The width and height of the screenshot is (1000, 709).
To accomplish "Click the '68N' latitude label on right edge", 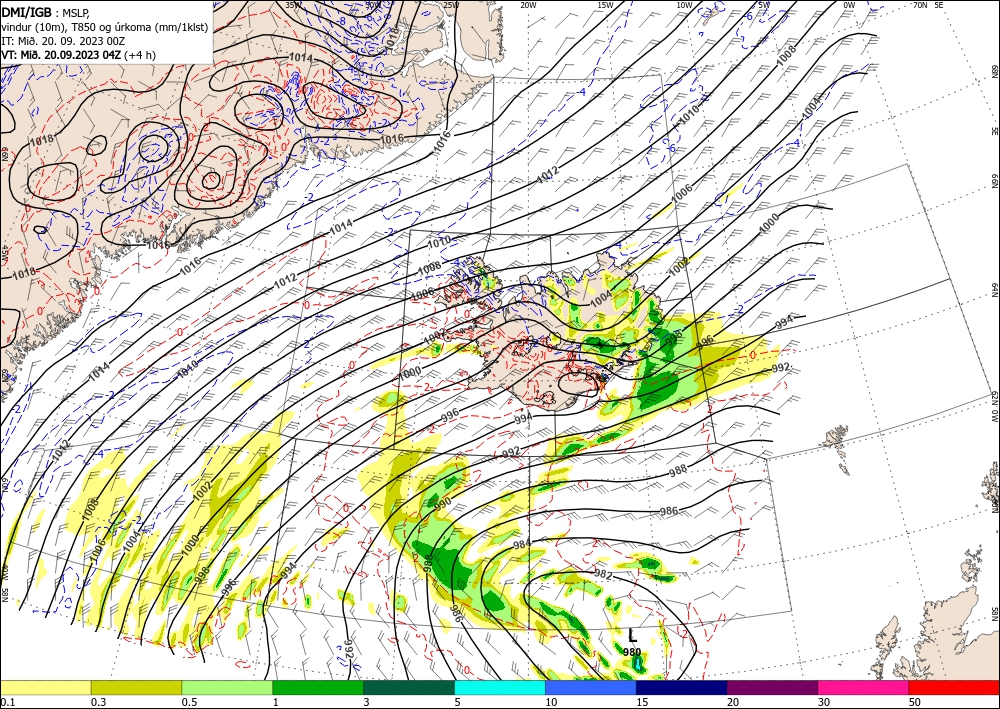I will 994,71.
